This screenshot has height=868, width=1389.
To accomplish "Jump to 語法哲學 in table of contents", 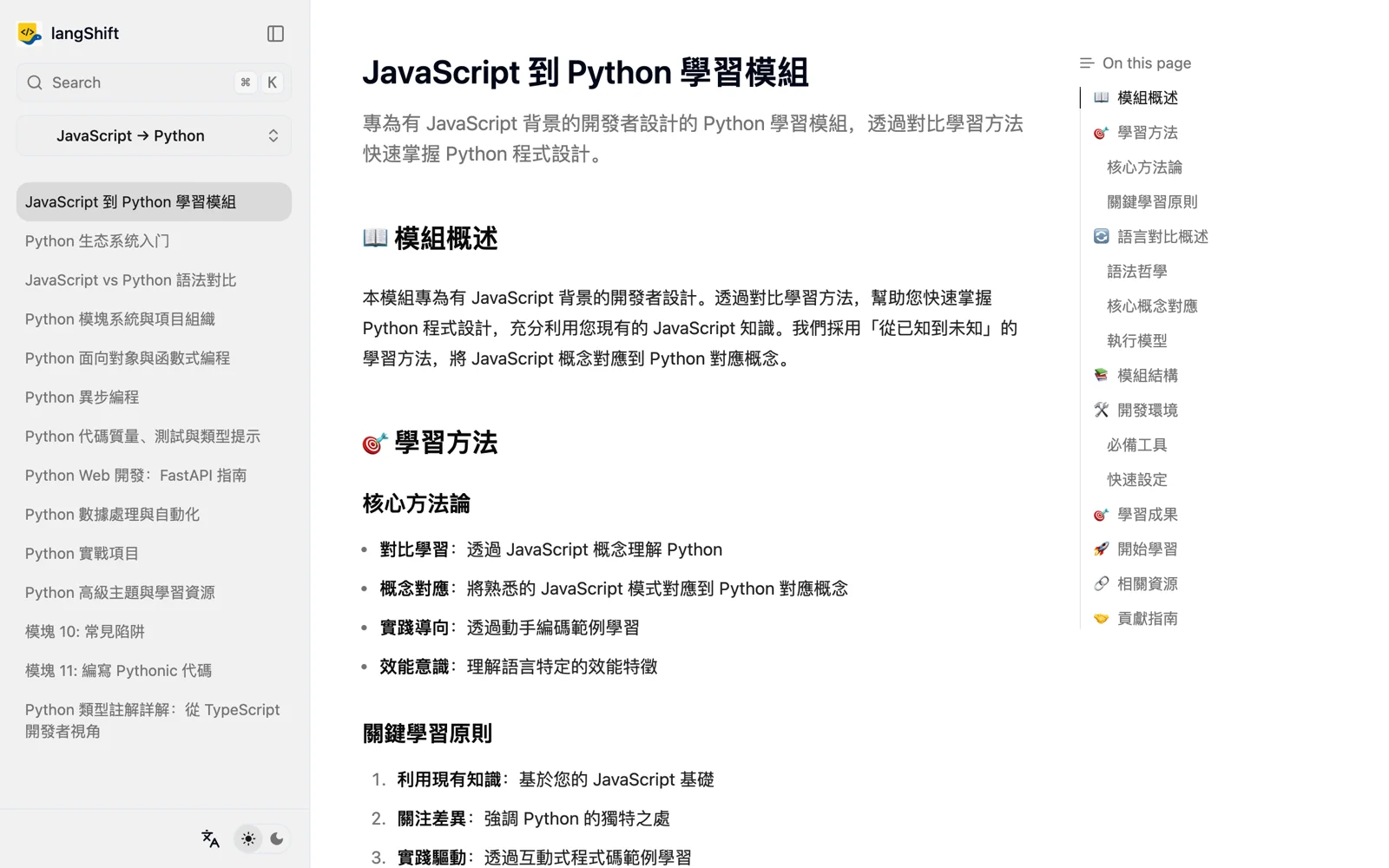I will pos(1136,272).
